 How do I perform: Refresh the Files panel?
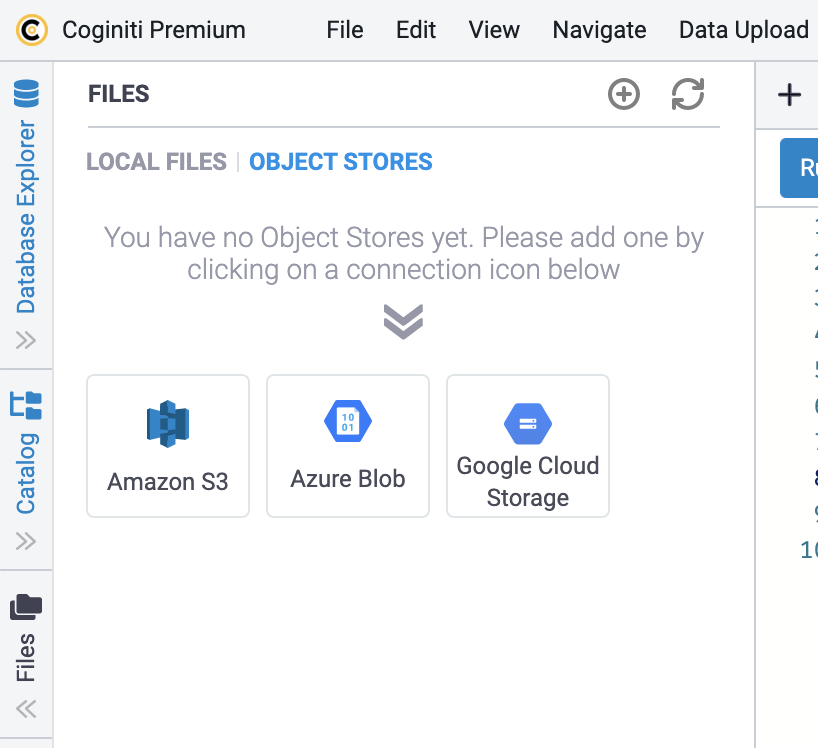(x=688, y=94)
